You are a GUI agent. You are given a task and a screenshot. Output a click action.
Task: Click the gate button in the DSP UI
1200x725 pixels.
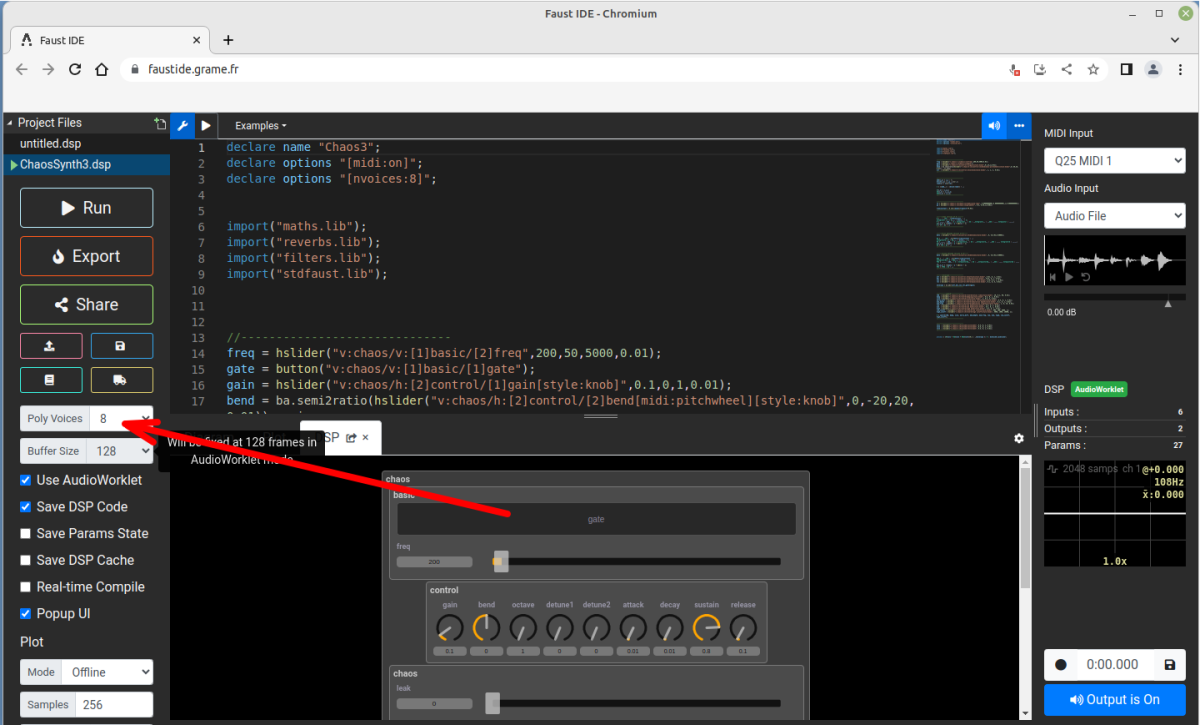pos(596,519)
